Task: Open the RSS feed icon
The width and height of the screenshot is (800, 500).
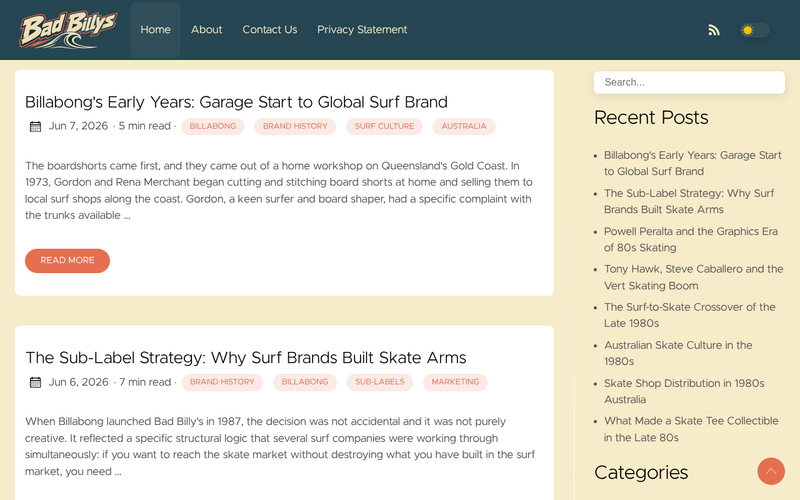Action: [714, 30]
